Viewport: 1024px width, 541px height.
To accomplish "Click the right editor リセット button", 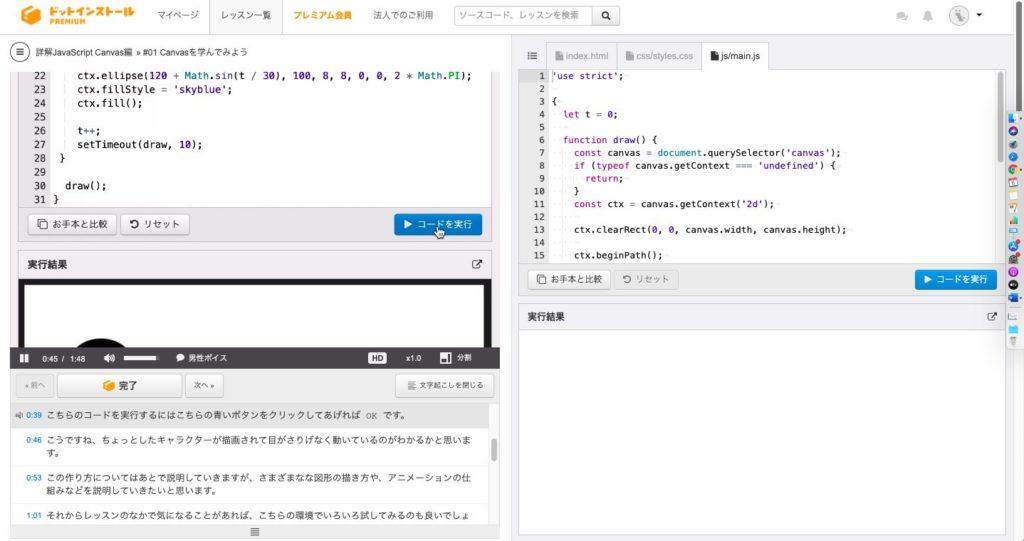I will click(x=646, y=279).
